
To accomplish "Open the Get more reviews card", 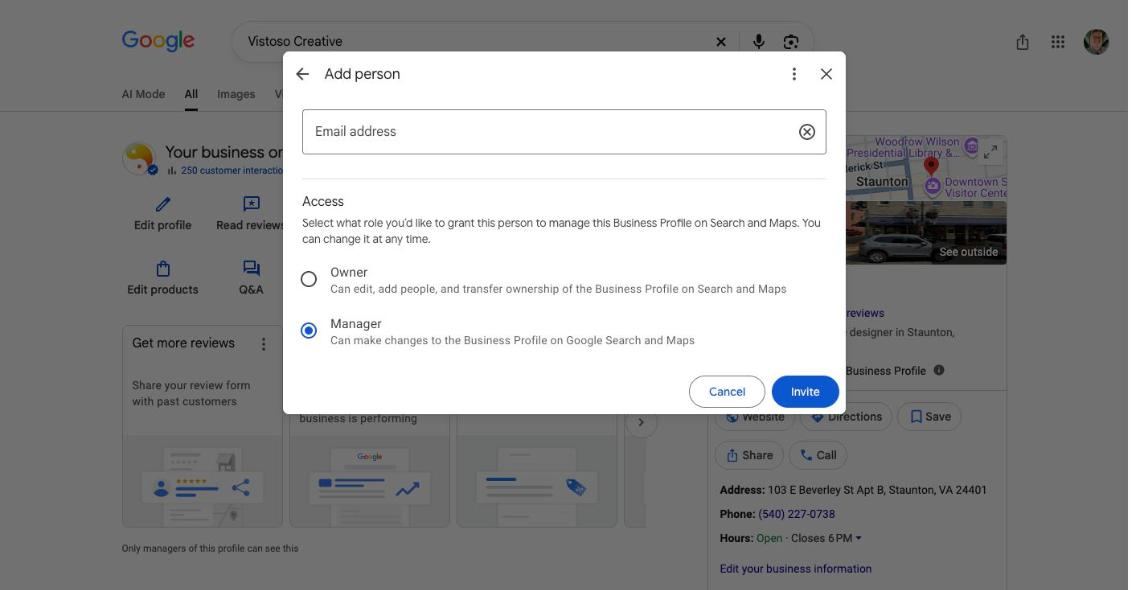I will click(202, 426).
